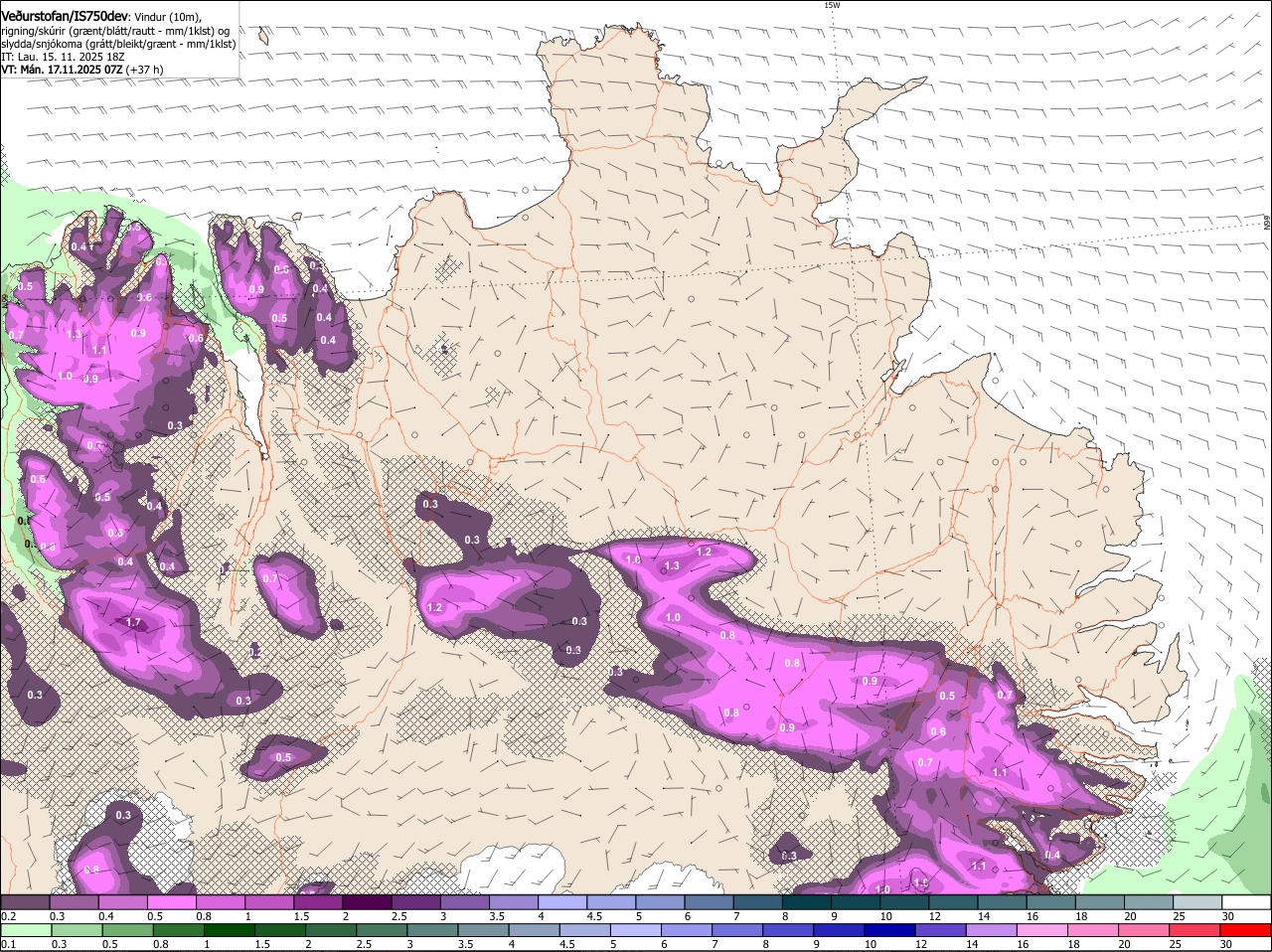Image resolution: width=1272 pixels, height=952 pixels.
Task: Click the 3.5 label in the upper legend
Action: tap(497, 916)
